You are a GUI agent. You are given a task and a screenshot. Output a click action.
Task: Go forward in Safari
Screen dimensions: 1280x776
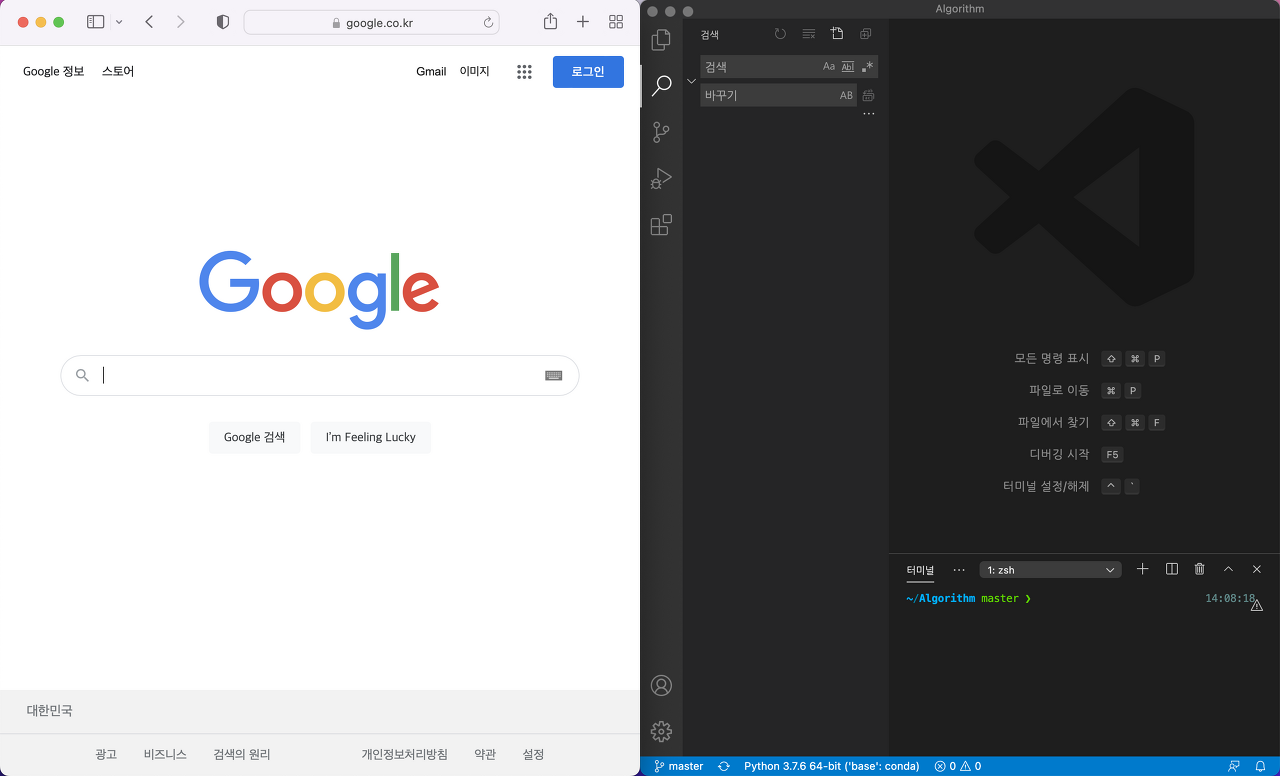click(x=180, y=22)
